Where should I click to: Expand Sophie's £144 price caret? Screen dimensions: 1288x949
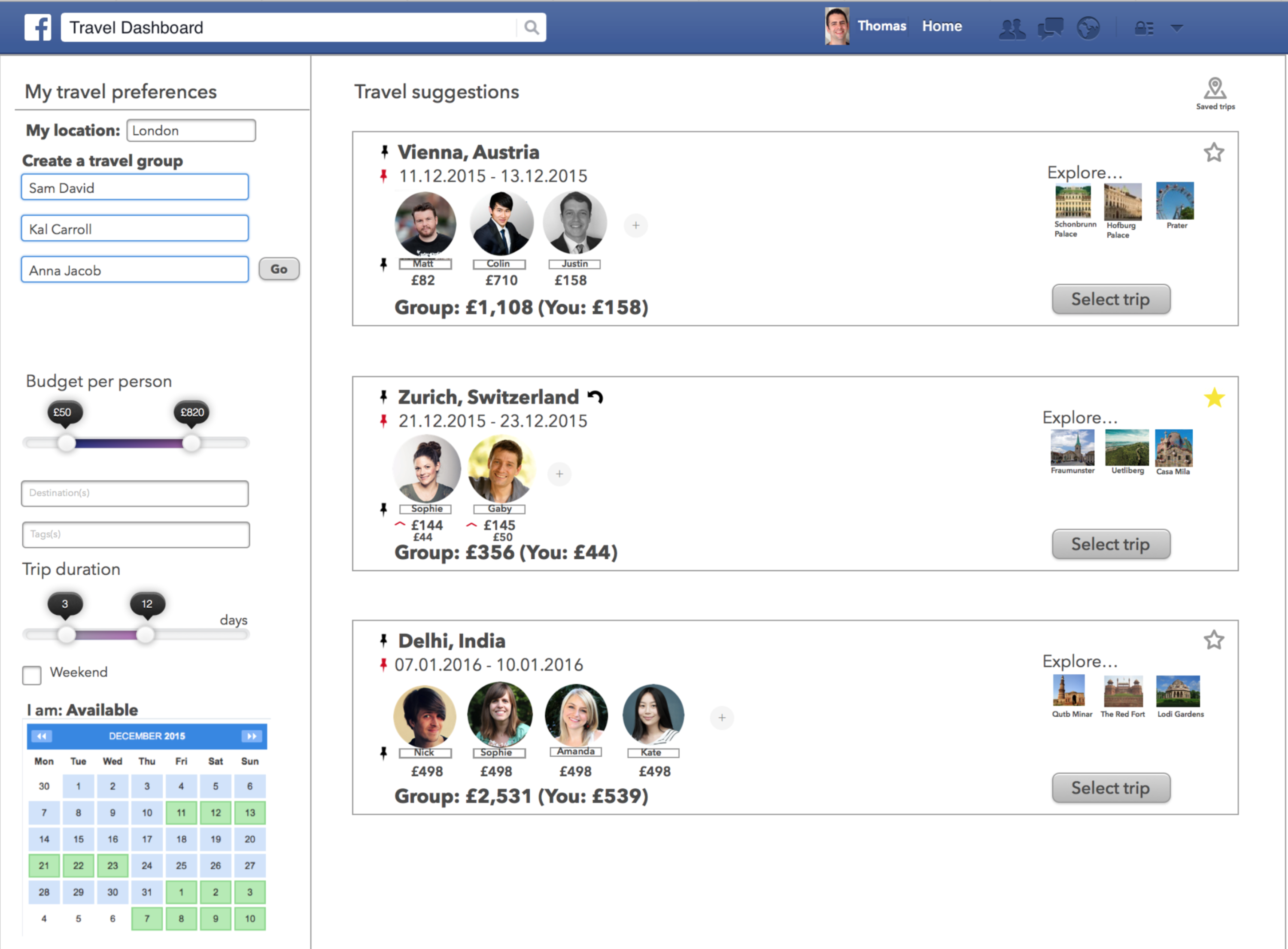click(x=400, y=525)
